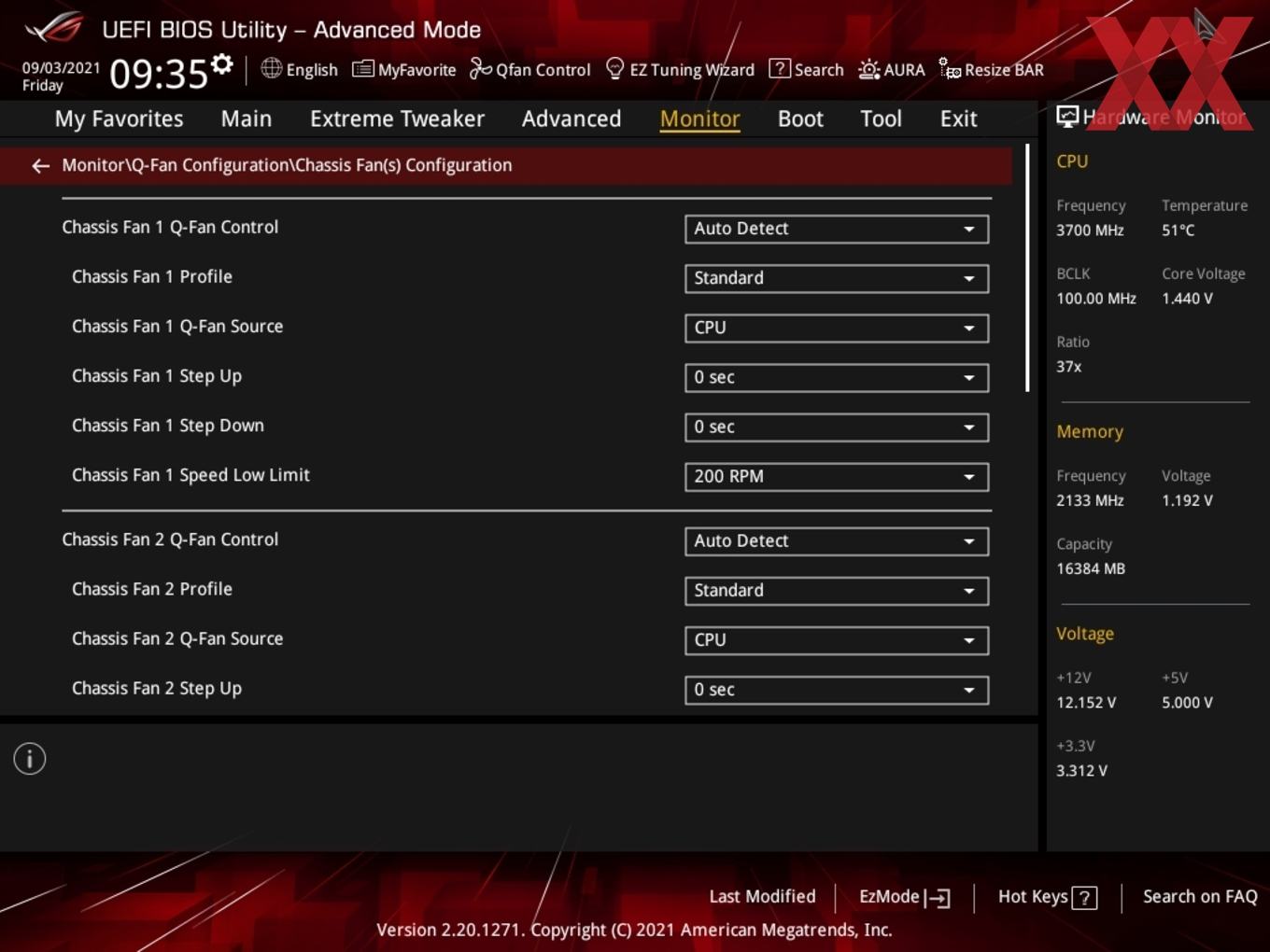Image resolution: width=1270 pixels, height=952 pixels.
Task: Select Chassis Fan 1 Step Down label
Action: pos(168,425)
